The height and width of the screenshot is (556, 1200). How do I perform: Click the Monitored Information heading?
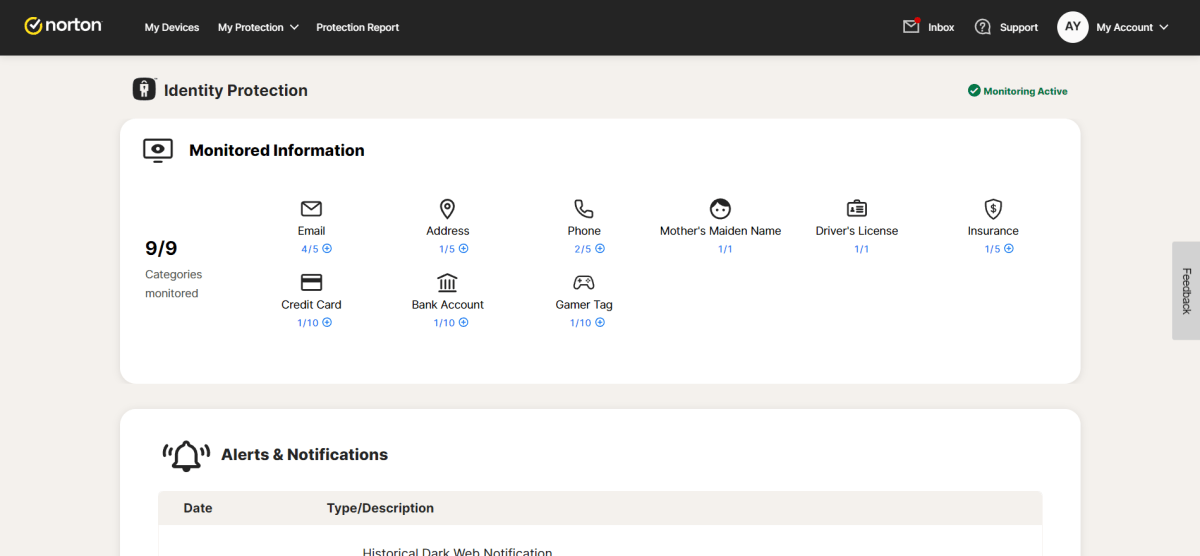click(277, 151)
